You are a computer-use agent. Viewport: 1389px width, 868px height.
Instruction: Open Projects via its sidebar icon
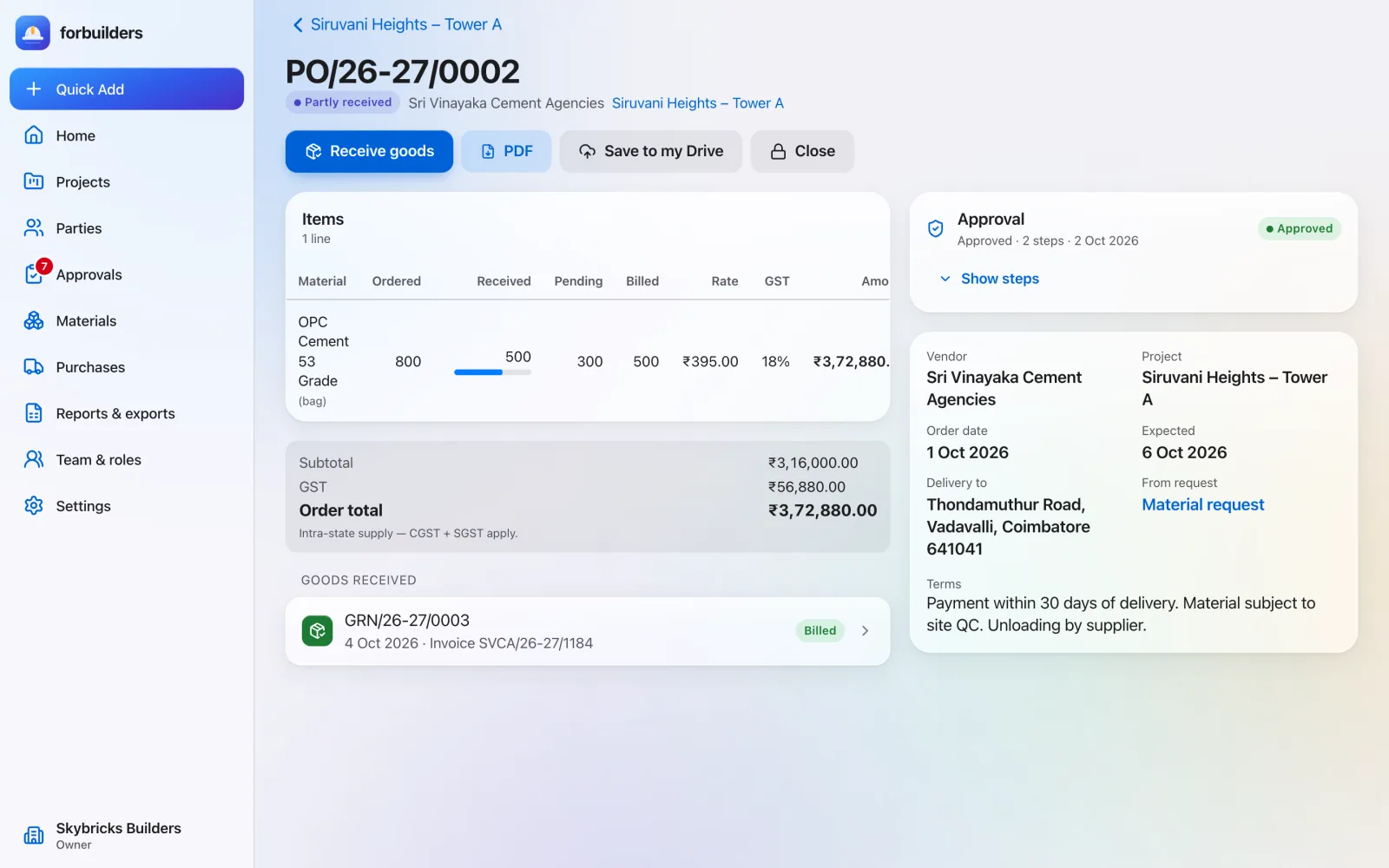point(34,181)
